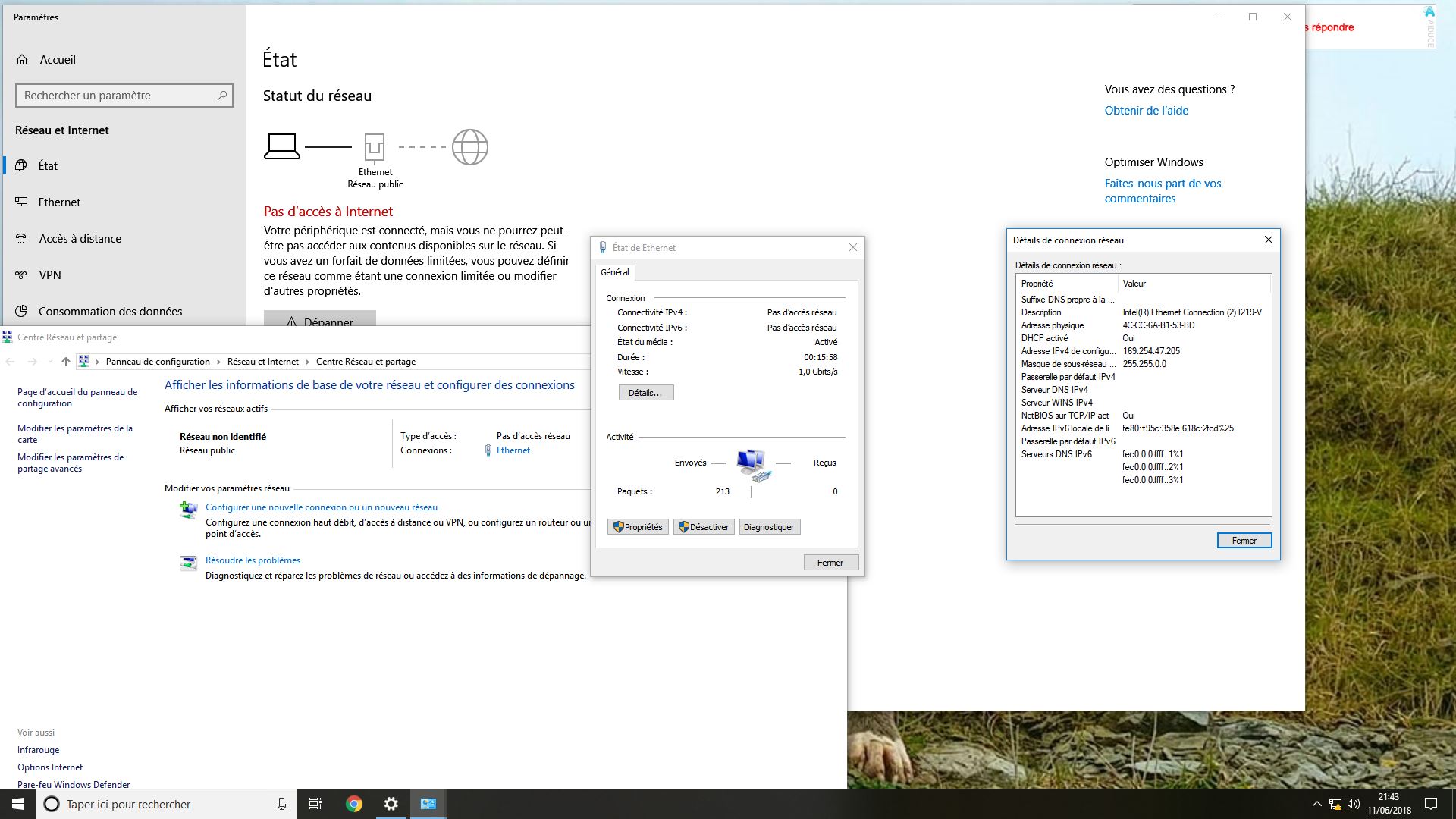Screen dimensions: 1456x819
Task: Expand breadcrumb chevron after Panneau de configuration
Action: [x=219, y=362]
